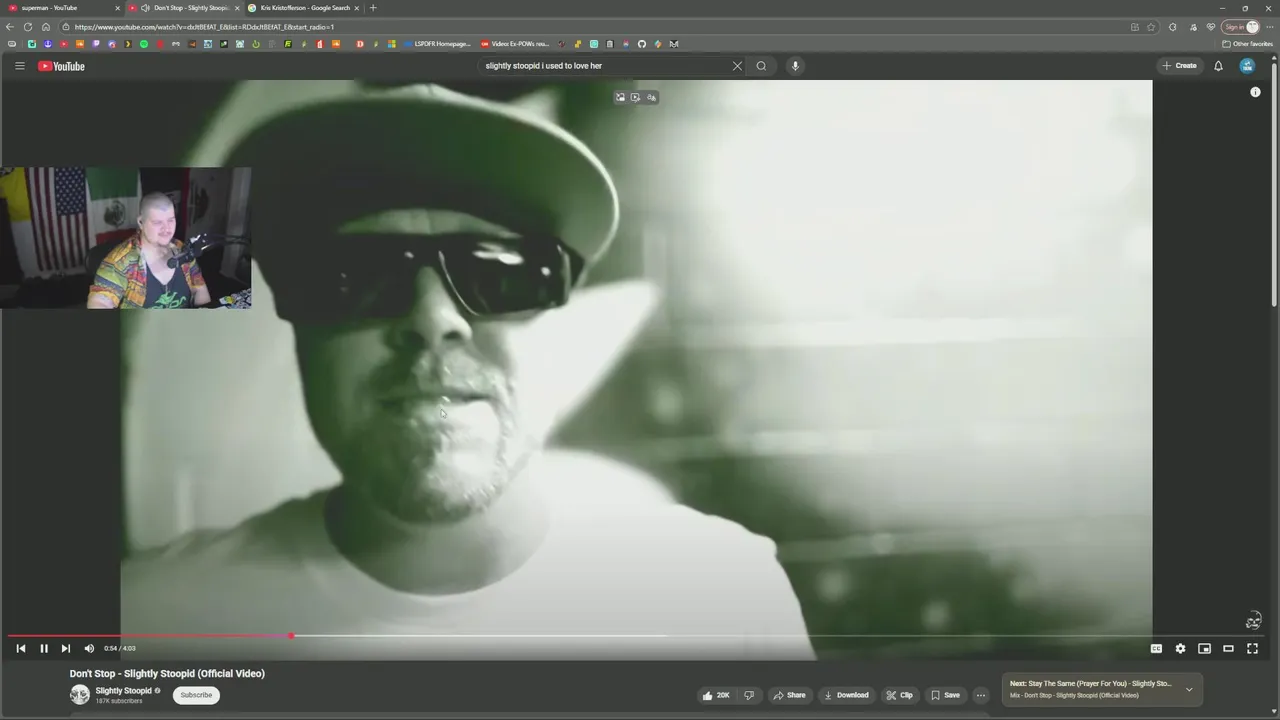Close the superman - YouTube tab
Viewport: 1280px width, 720px height.
[117, 8]
